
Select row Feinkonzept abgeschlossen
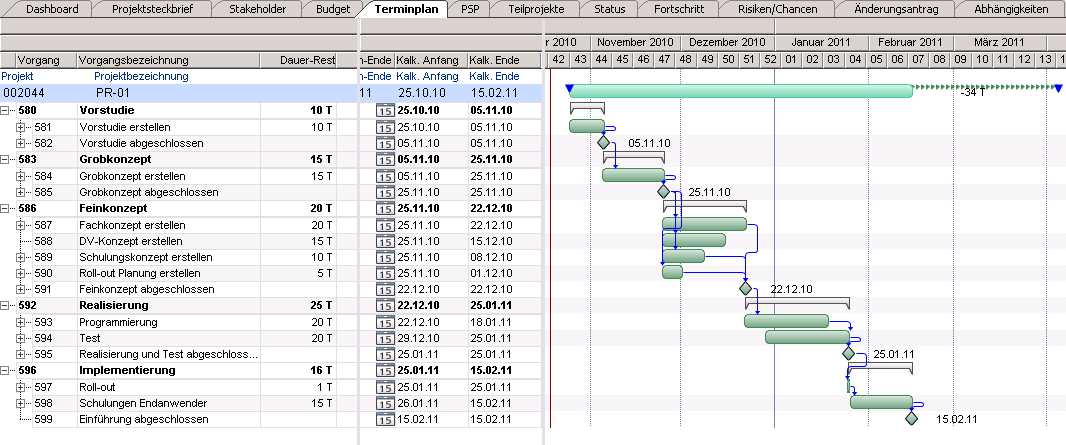pos(271,289)
